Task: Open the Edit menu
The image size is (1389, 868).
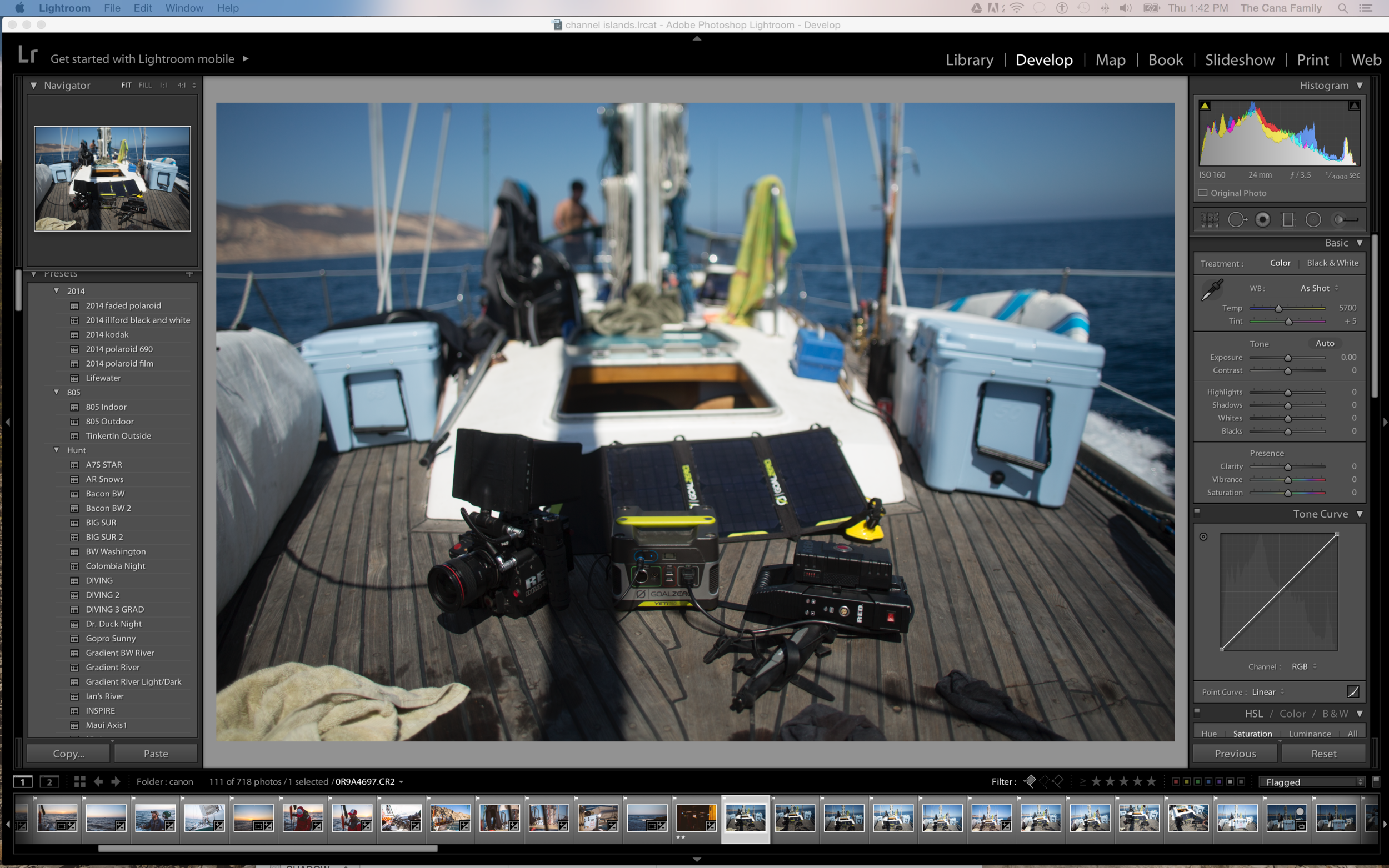Action: (142, 8)
